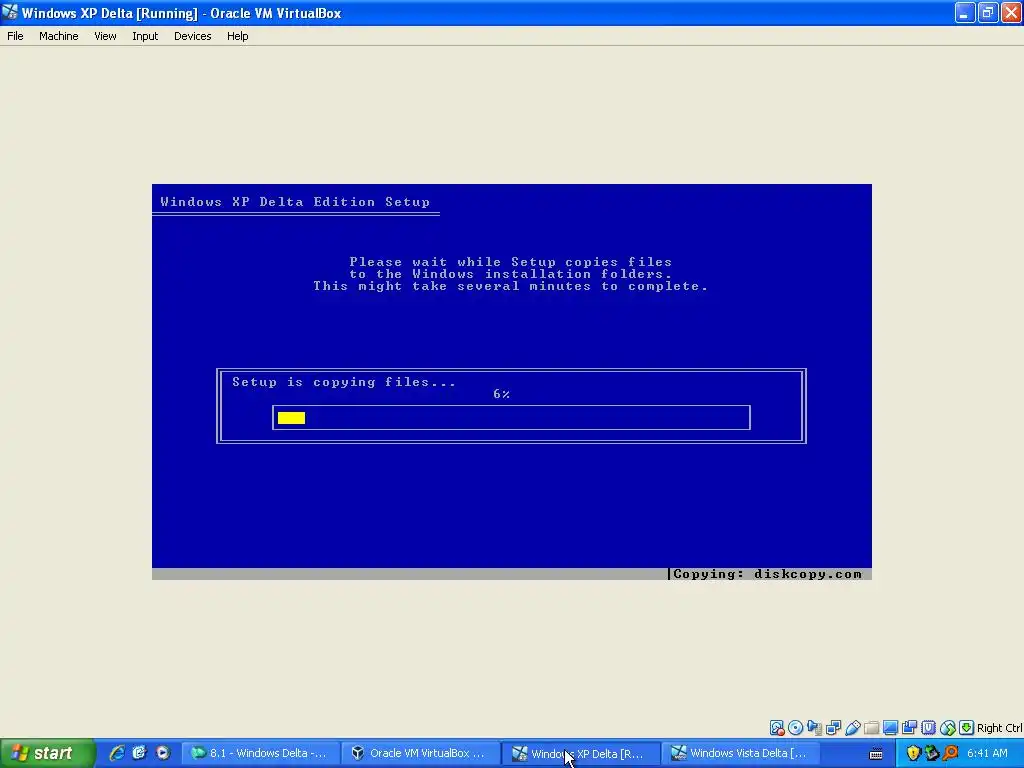Image resolution: width=1024 pixels, height=768 pixels.
Task: Close the VirtualBox VM window
Action: click(1011, 12)
